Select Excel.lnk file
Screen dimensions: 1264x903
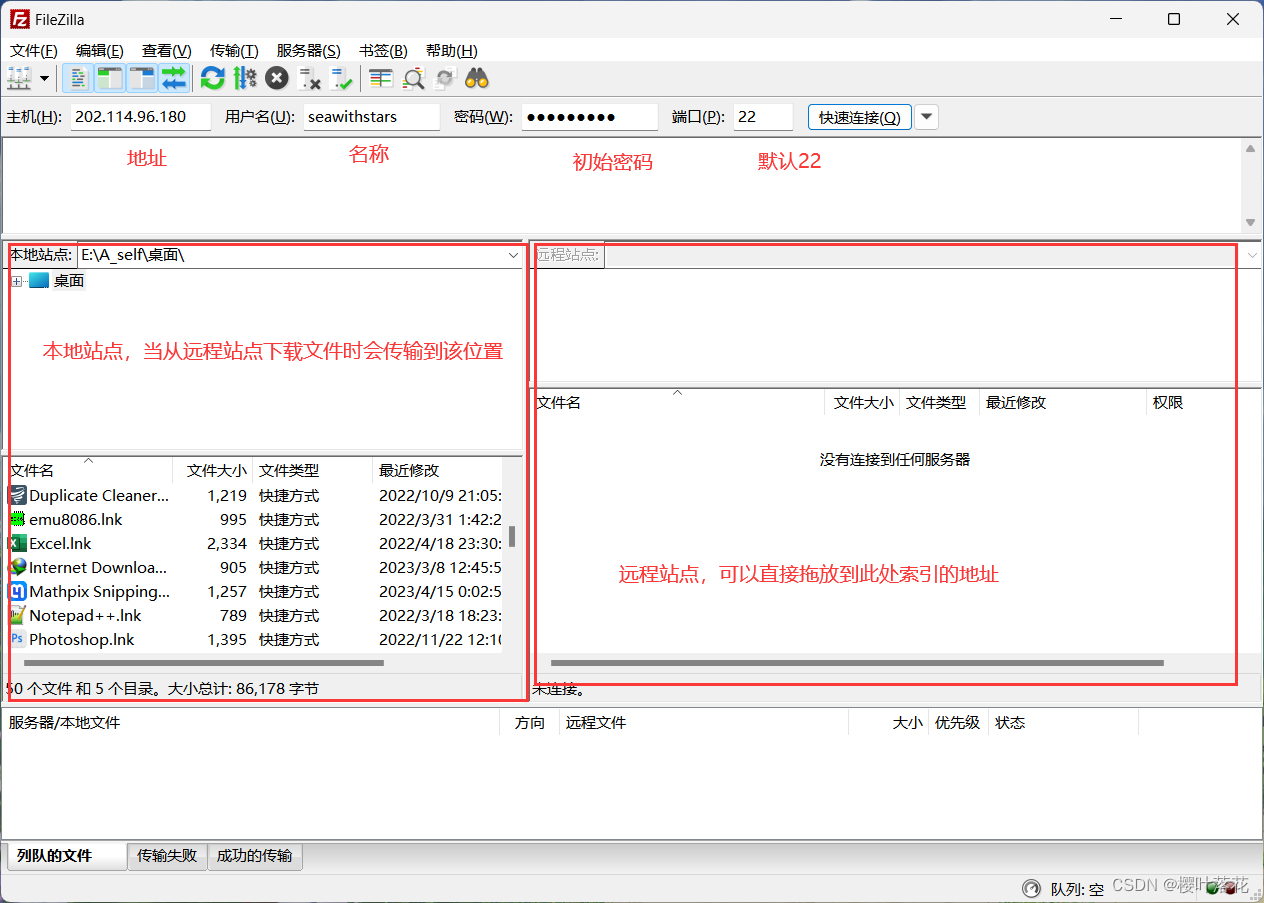pos(256,543)
